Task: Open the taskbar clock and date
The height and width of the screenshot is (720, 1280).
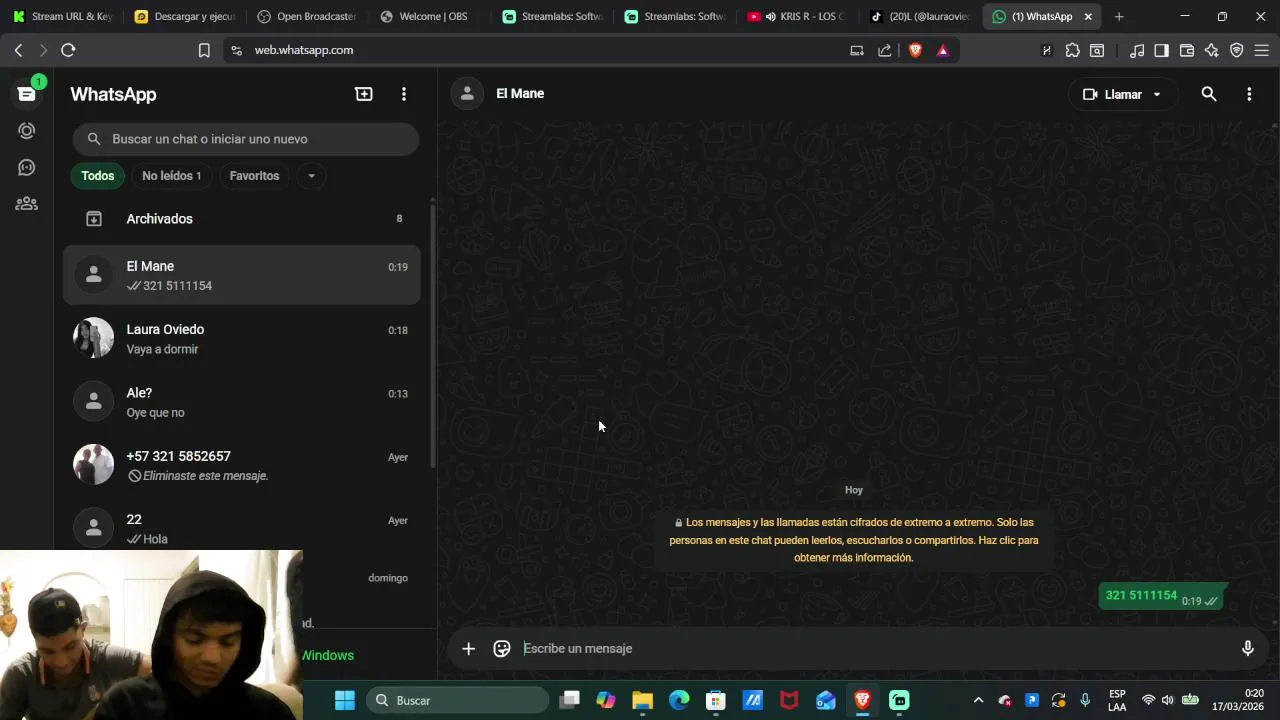Action: 1238,700
